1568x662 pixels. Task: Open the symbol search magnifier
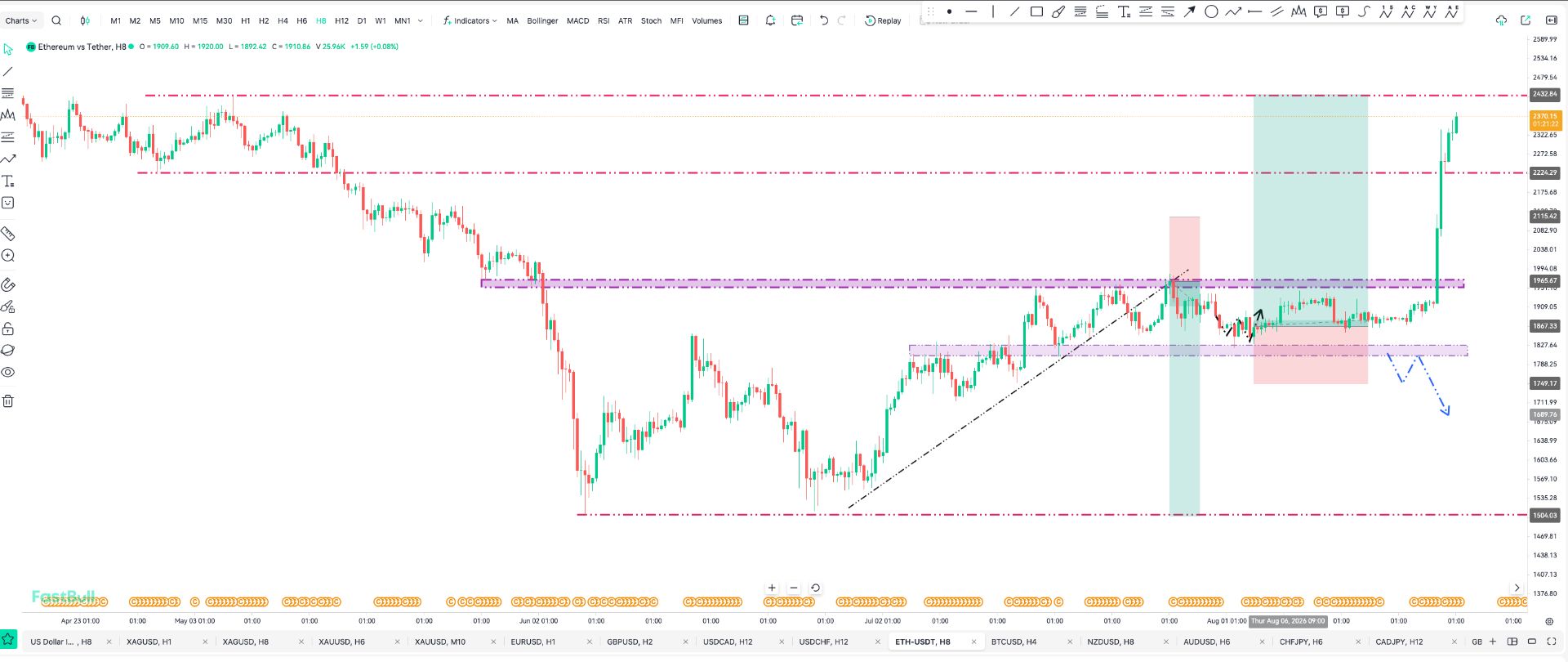coord(56,20)
